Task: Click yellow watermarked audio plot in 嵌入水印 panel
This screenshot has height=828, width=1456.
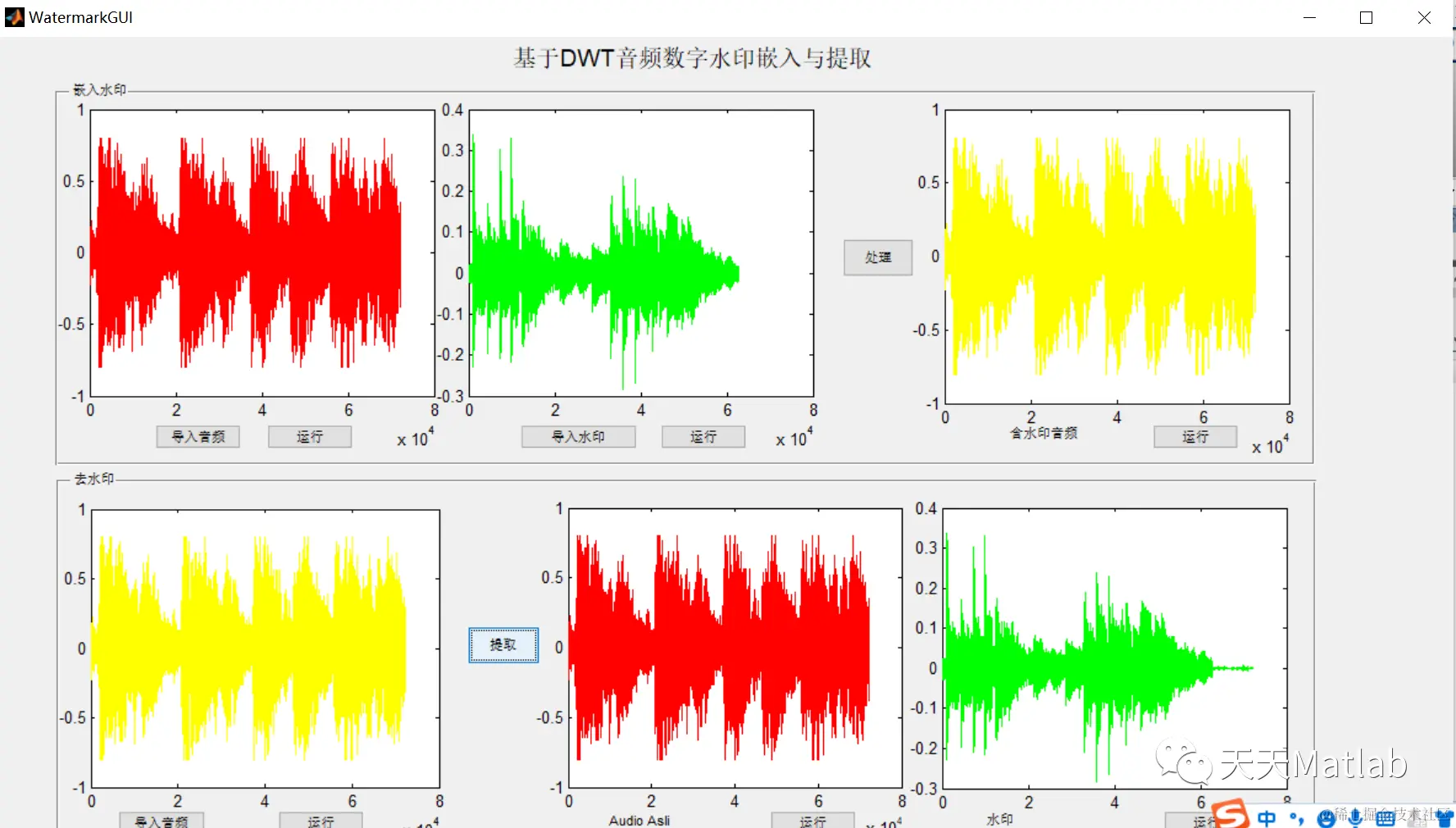Action: point(1117,257)
